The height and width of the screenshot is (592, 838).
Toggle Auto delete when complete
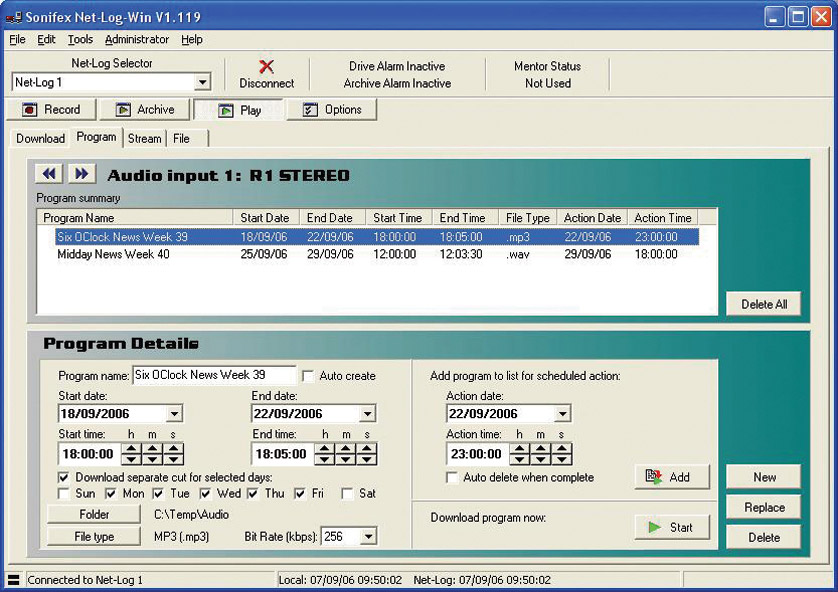[453, 478]
